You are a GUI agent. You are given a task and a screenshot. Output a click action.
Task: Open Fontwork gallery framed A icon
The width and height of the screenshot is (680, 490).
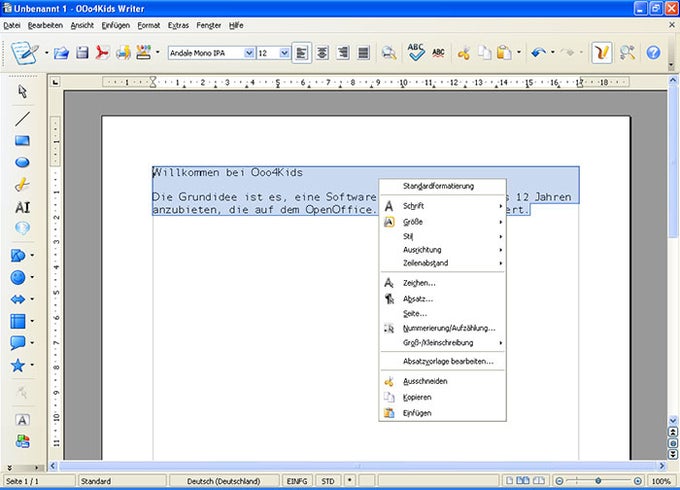coord(23,420)
